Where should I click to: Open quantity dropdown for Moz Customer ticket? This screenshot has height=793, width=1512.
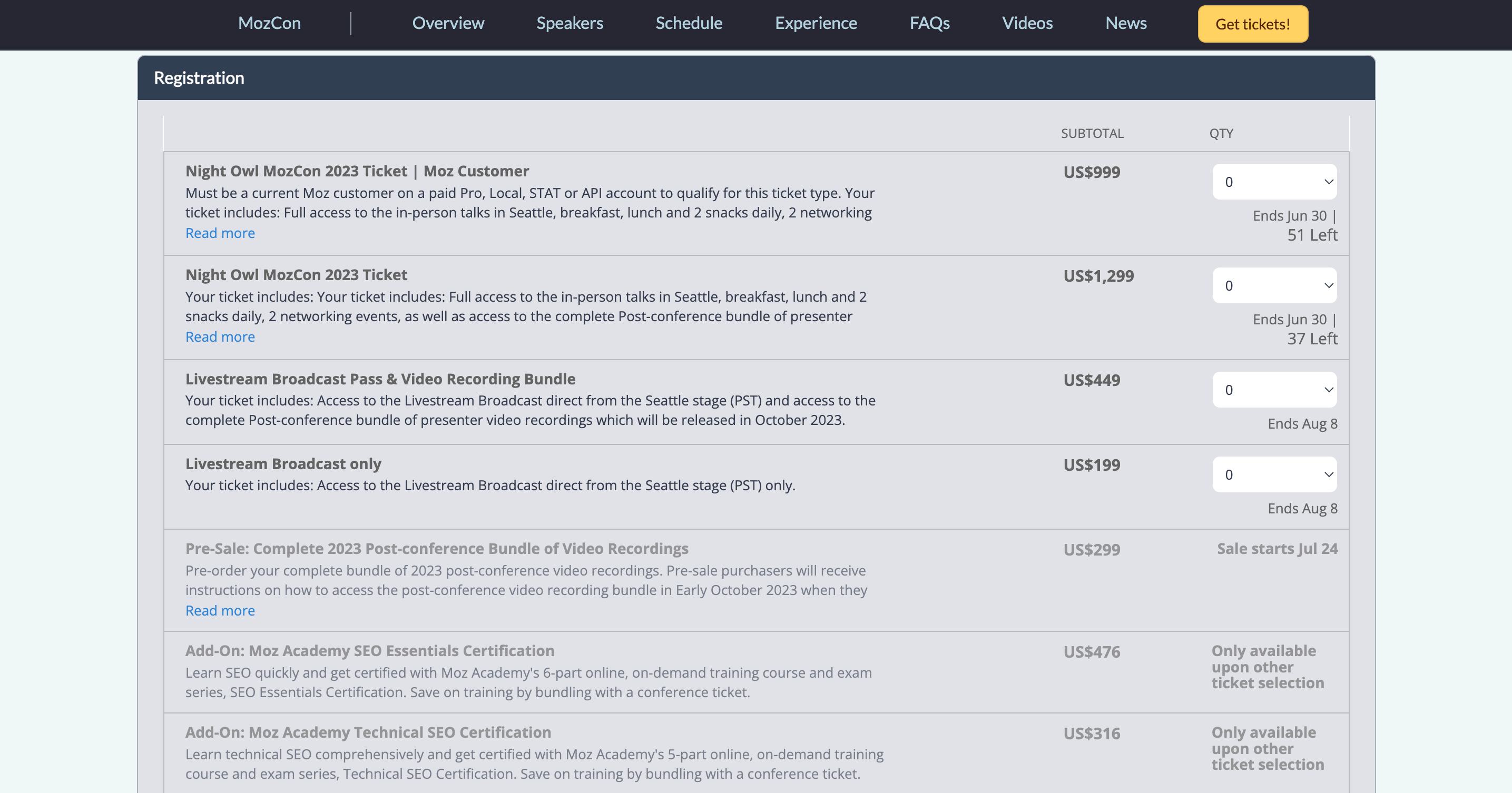[1274, 182]
